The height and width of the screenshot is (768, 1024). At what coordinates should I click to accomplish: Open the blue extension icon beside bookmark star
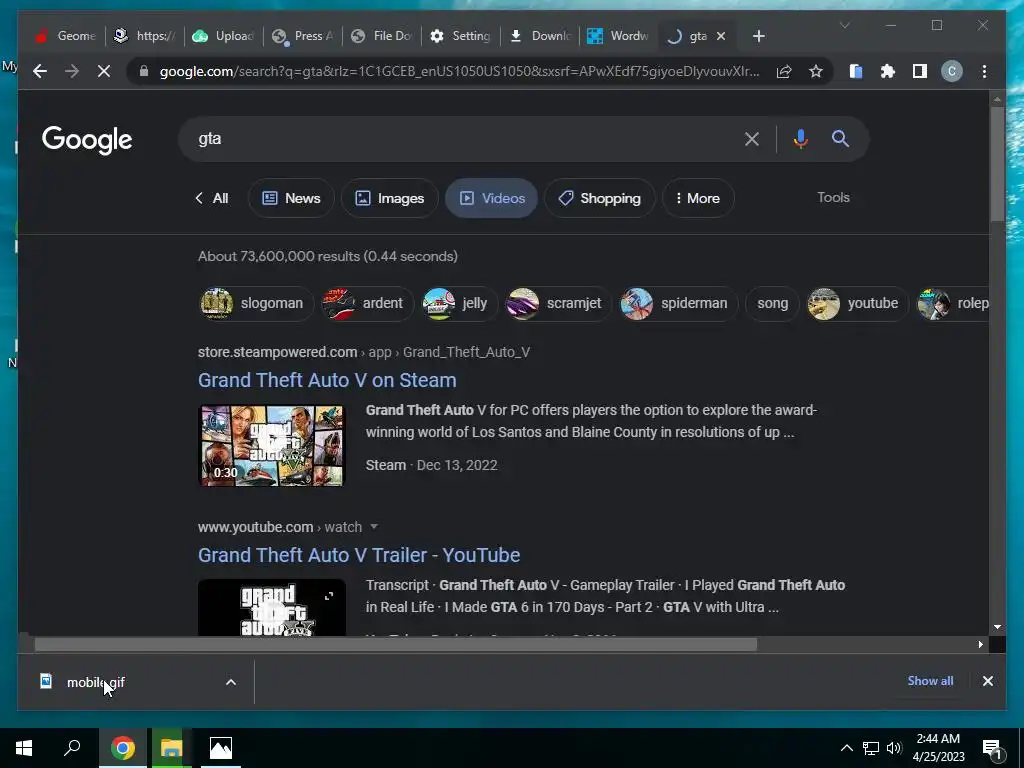(856, 71)
